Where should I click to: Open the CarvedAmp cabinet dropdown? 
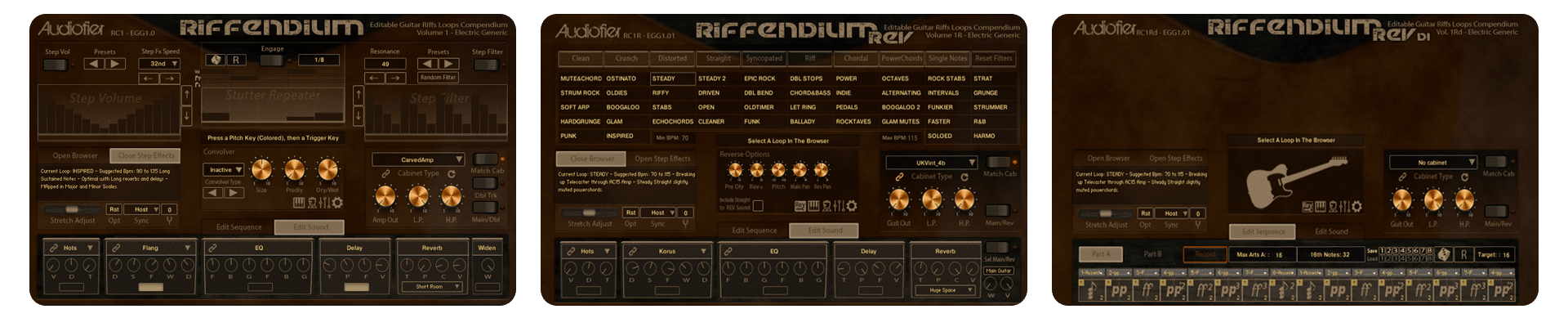[418, 159]
